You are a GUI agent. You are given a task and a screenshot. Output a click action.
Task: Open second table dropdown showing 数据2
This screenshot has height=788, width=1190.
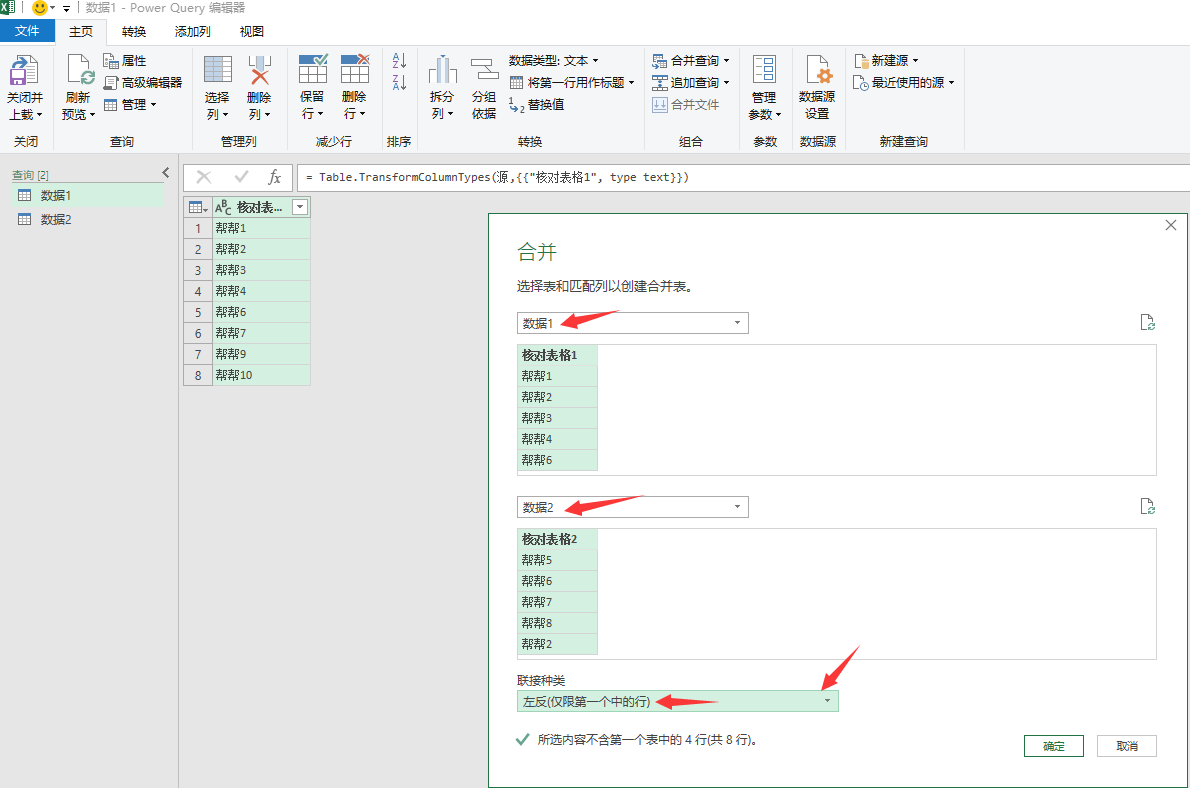[633, 507]
